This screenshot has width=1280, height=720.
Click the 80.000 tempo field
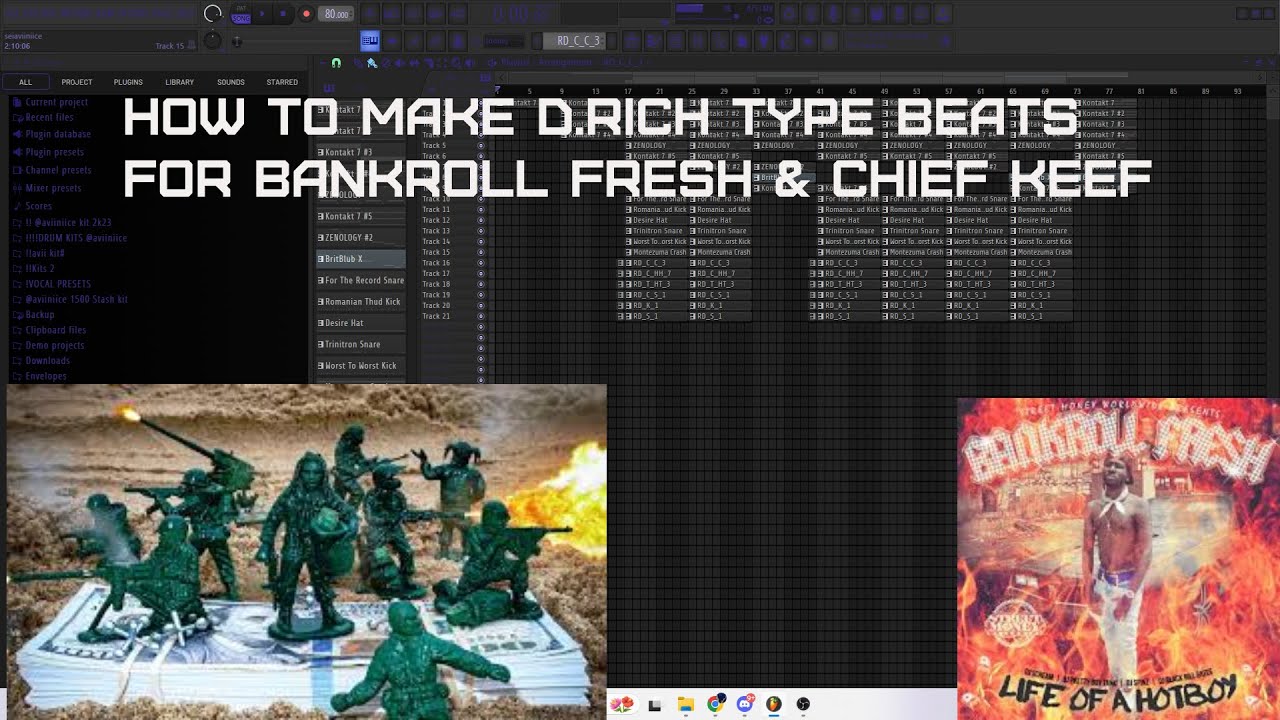pos(336,14)
